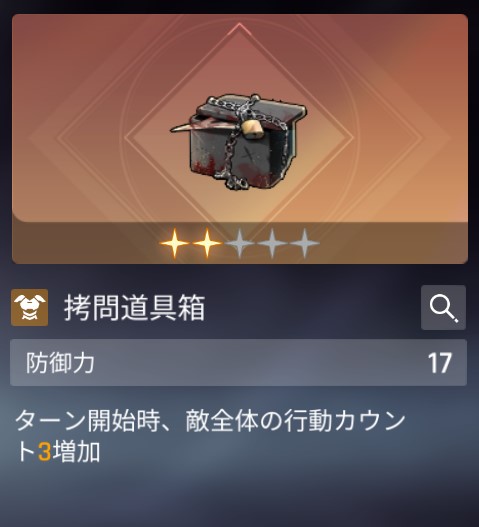Select the third grey star
The height and width of the screenshot is (527, 479).
(239, 243)
